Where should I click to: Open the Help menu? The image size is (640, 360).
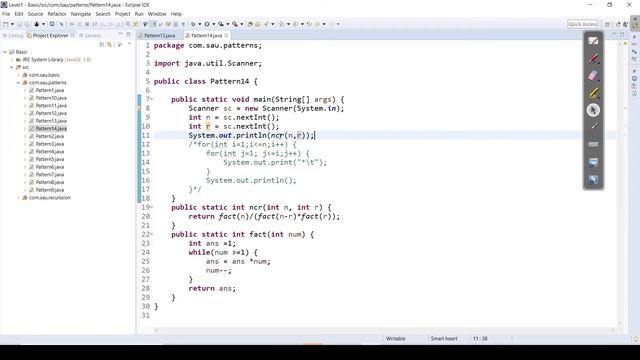click(176, 14)
